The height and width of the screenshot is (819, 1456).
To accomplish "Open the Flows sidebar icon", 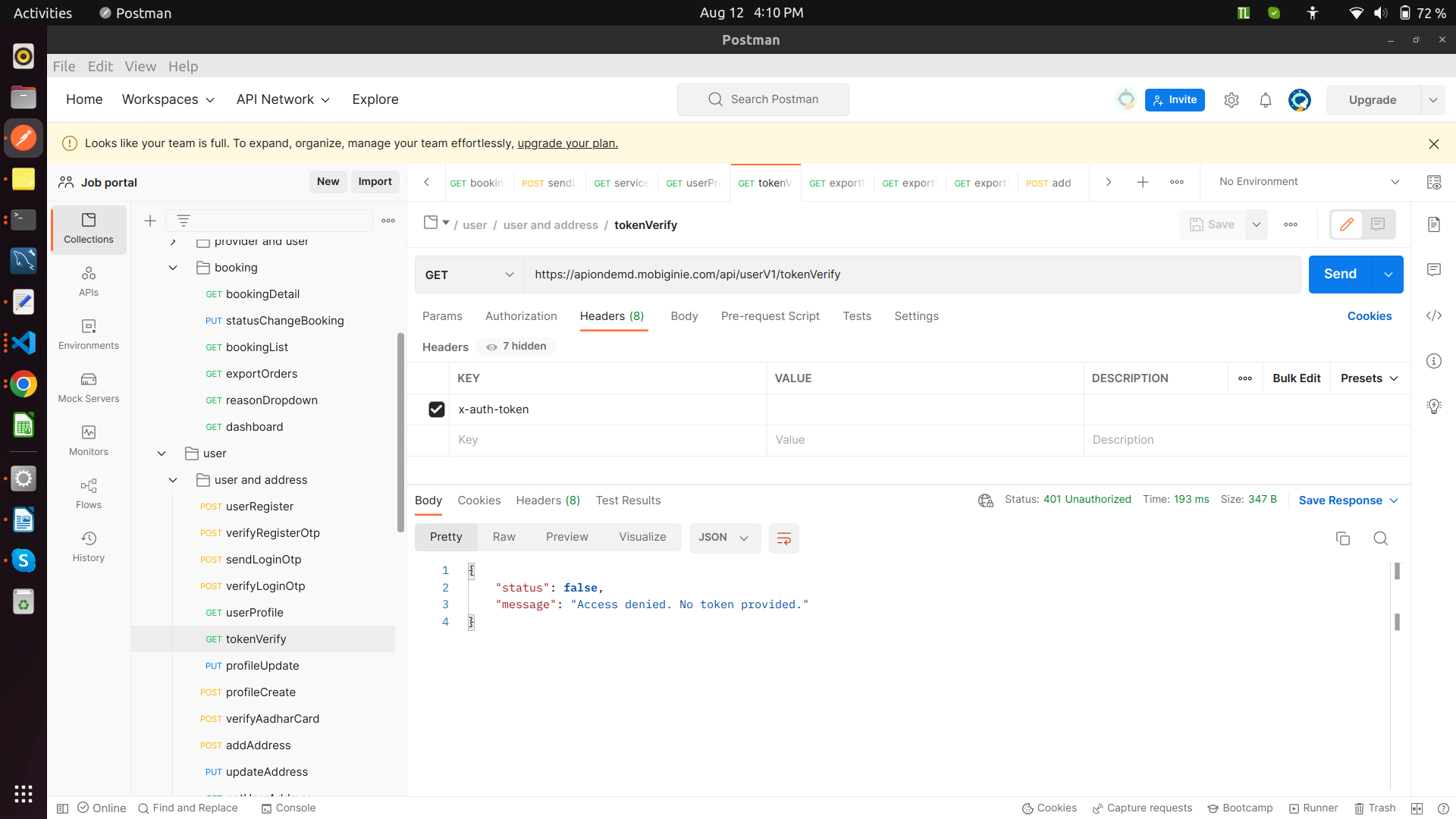I will point(89,493).
